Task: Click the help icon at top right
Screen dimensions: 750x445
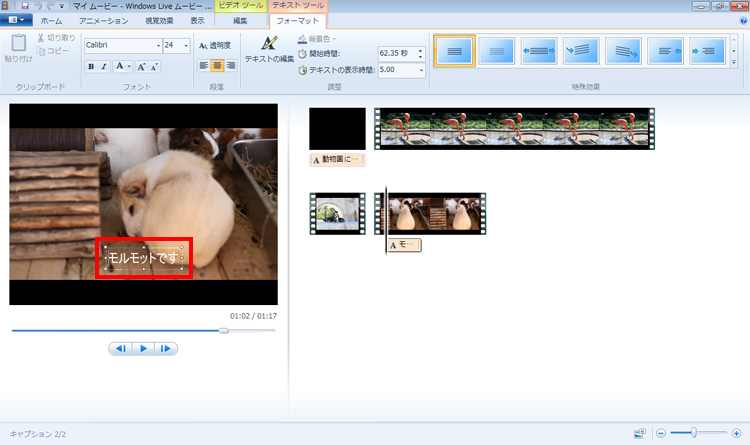Action: (744, 21)
